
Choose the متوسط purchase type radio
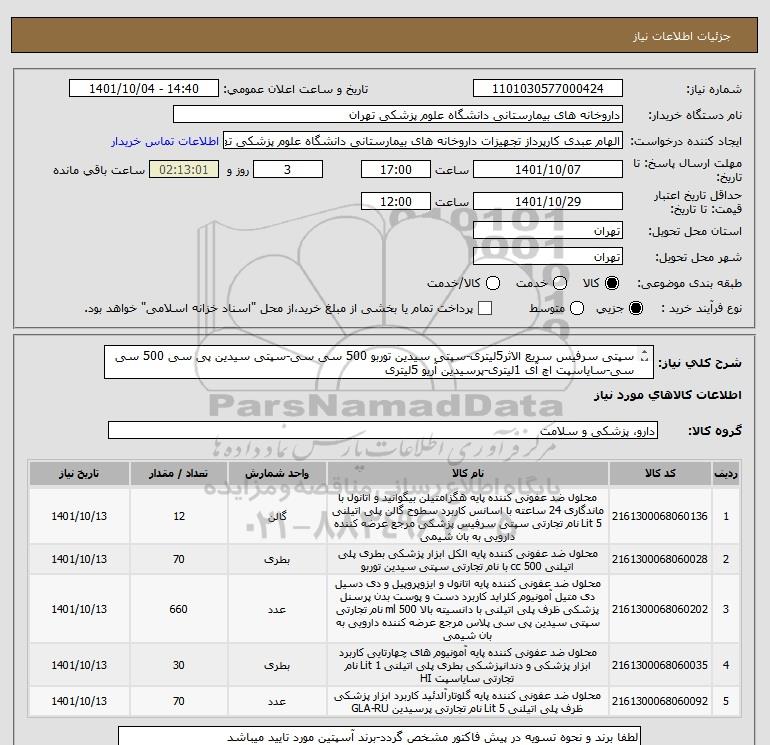577,308
